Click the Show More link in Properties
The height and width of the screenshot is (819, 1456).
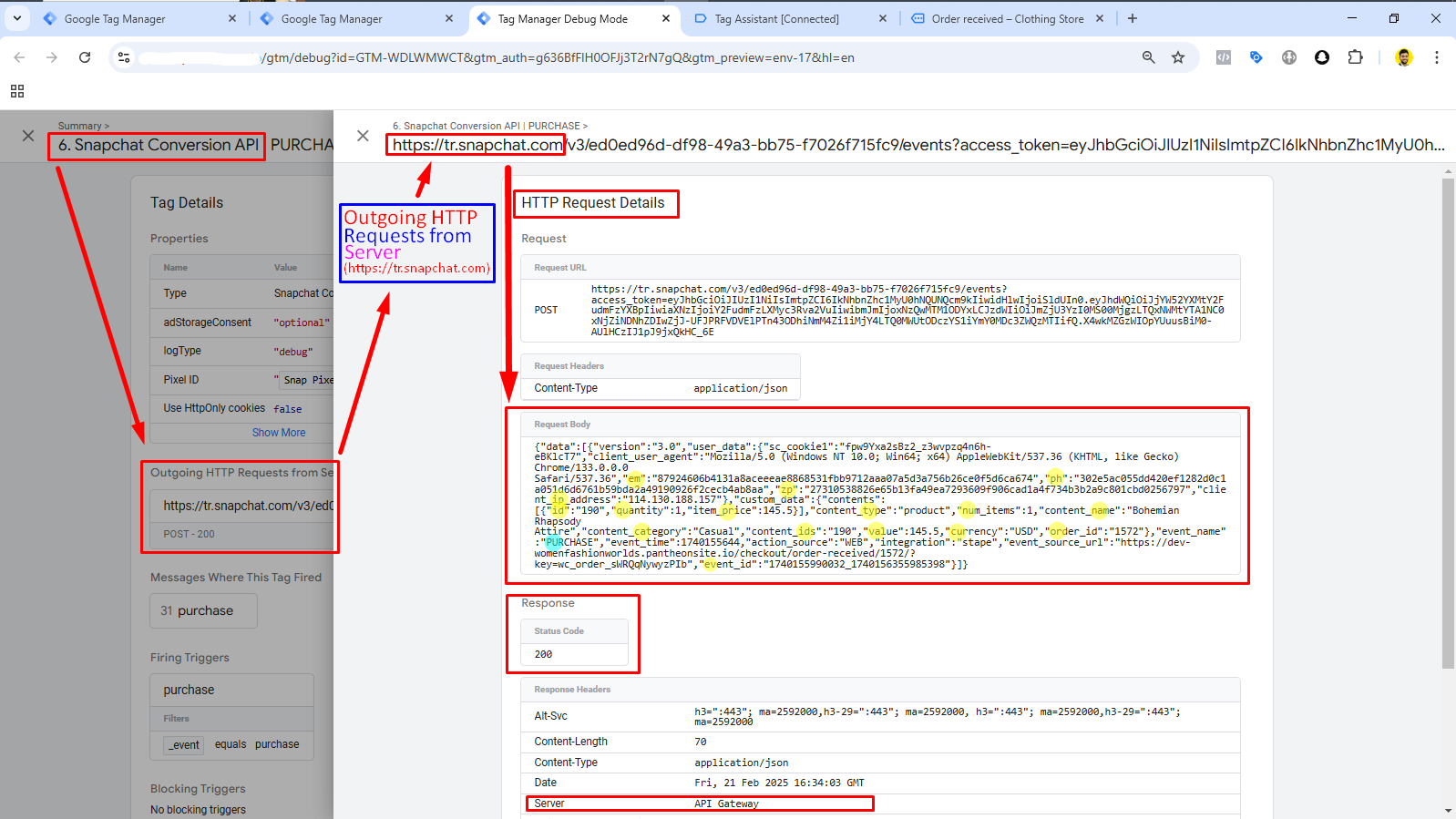[x=279, y=433]
